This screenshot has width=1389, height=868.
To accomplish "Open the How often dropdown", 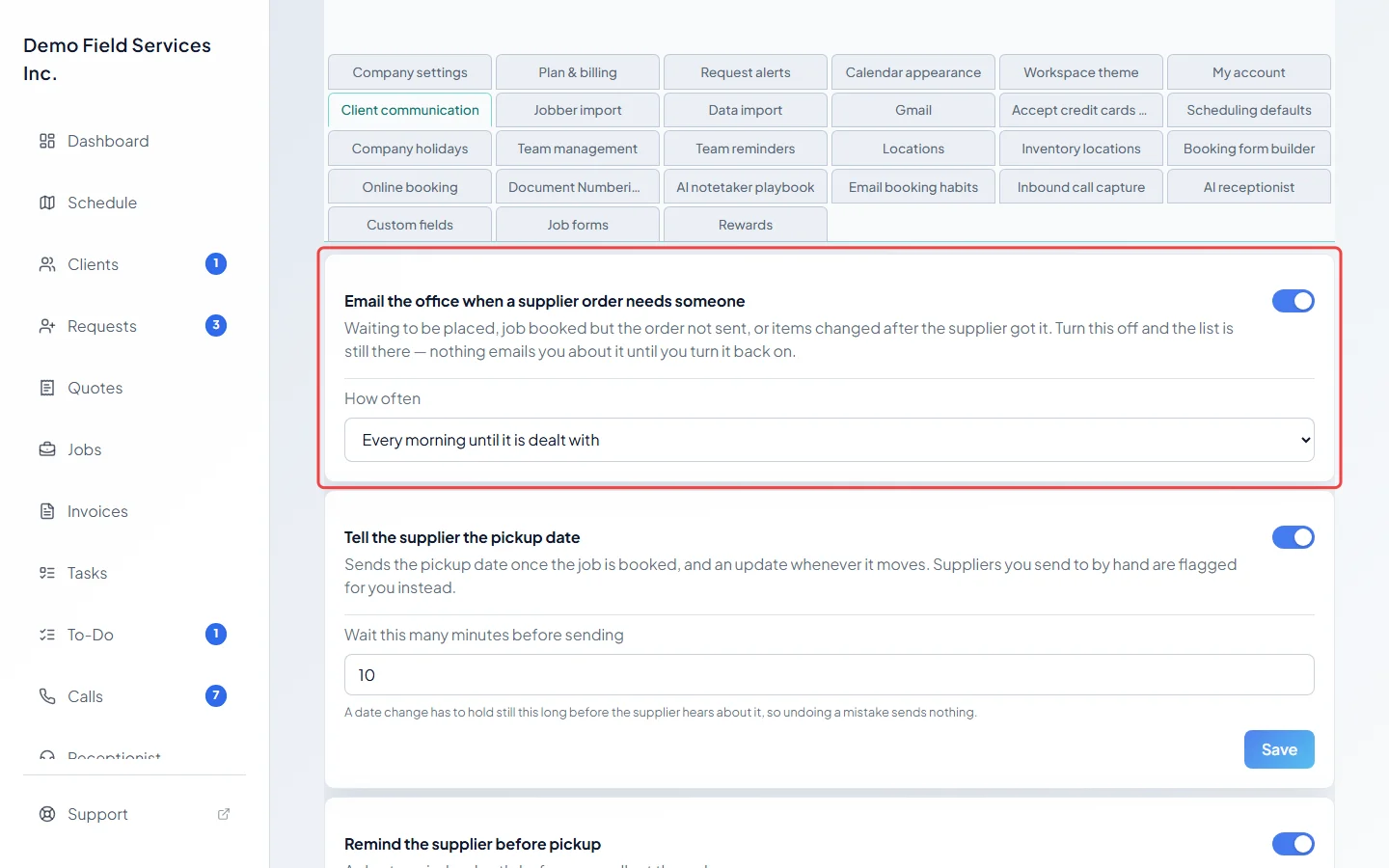I will [830, 440].
